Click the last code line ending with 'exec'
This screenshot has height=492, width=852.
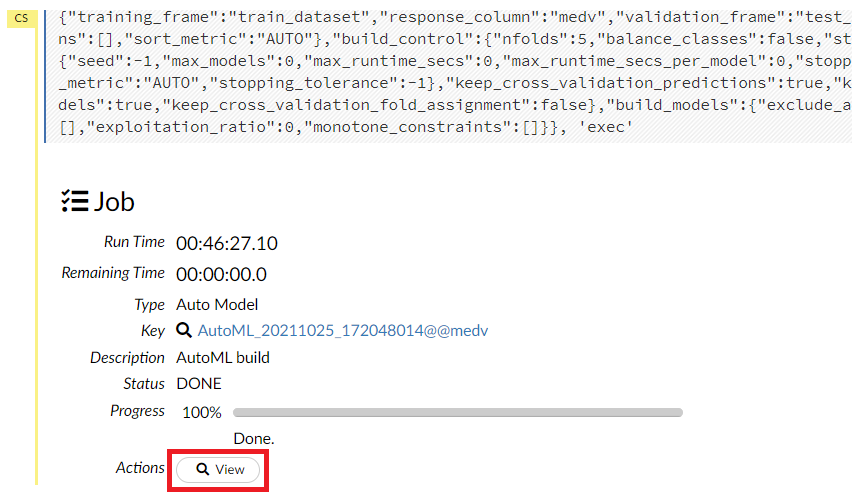point(340,128)
